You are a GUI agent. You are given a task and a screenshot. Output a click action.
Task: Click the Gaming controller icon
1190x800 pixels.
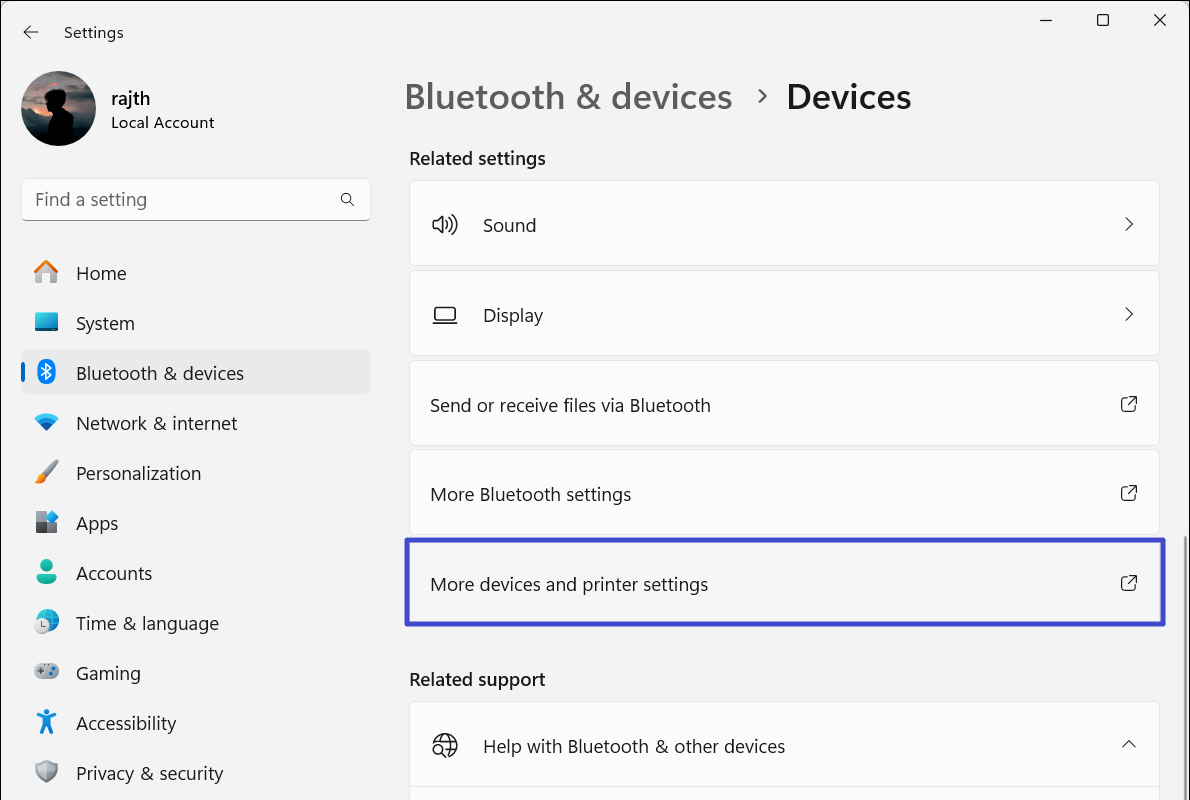(x=46, y=673)
